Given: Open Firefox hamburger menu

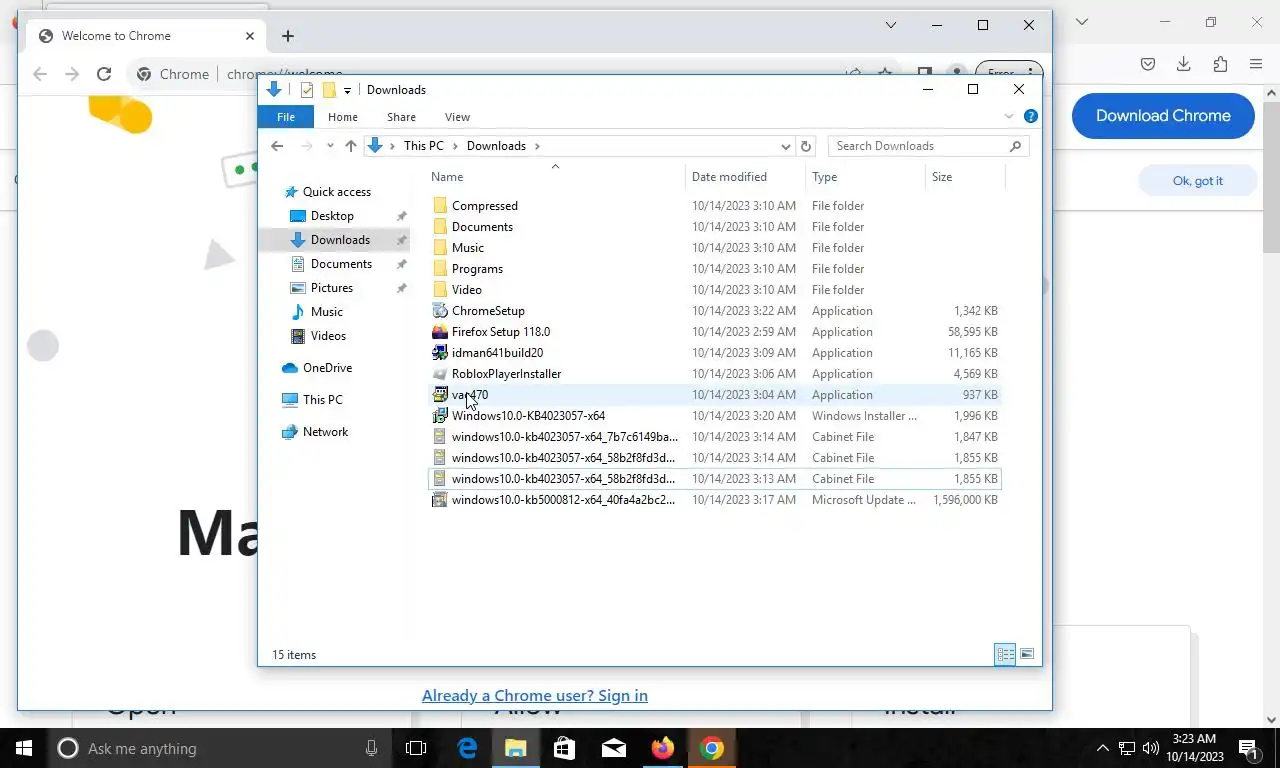Looking at the screenshot, I should coord(1256,64).
